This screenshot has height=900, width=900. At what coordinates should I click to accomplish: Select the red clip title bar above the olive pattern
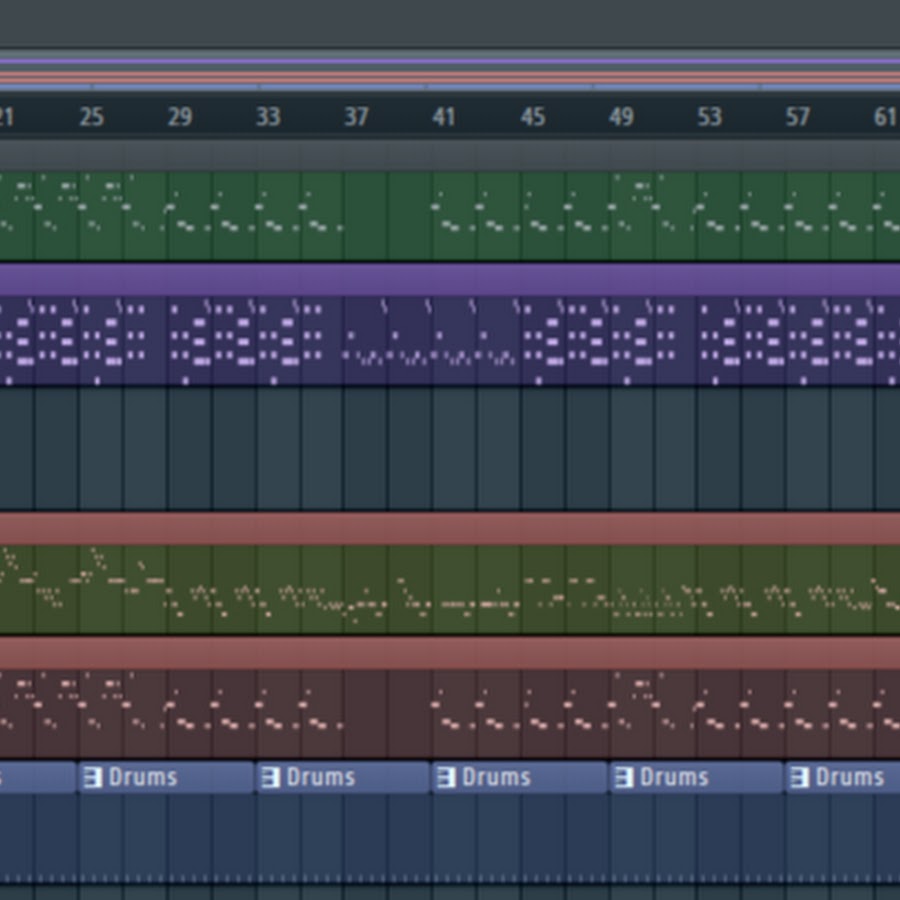450,529
